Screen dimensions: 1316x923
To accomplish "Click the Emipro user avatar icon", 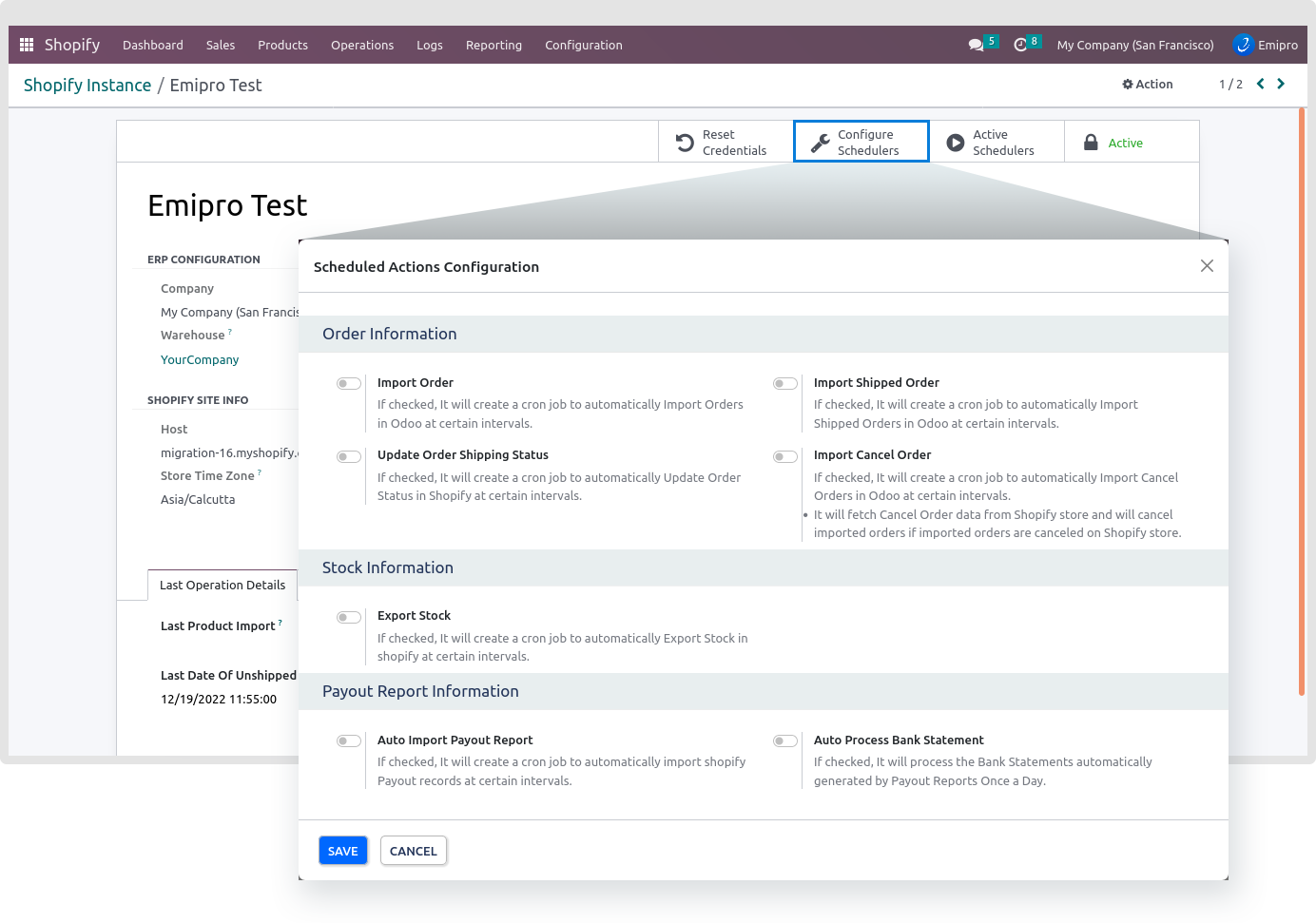I will click(x=1243, y=45).
